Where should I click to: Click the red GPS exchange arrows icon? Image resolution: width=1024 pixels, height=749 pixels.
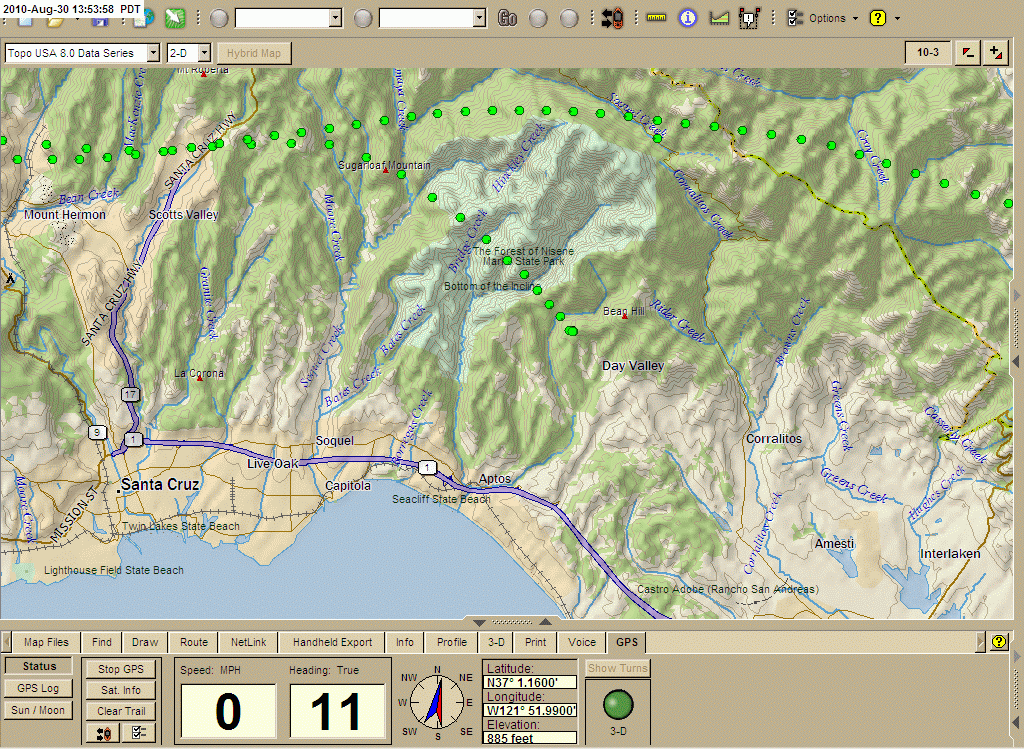point(610,16)
